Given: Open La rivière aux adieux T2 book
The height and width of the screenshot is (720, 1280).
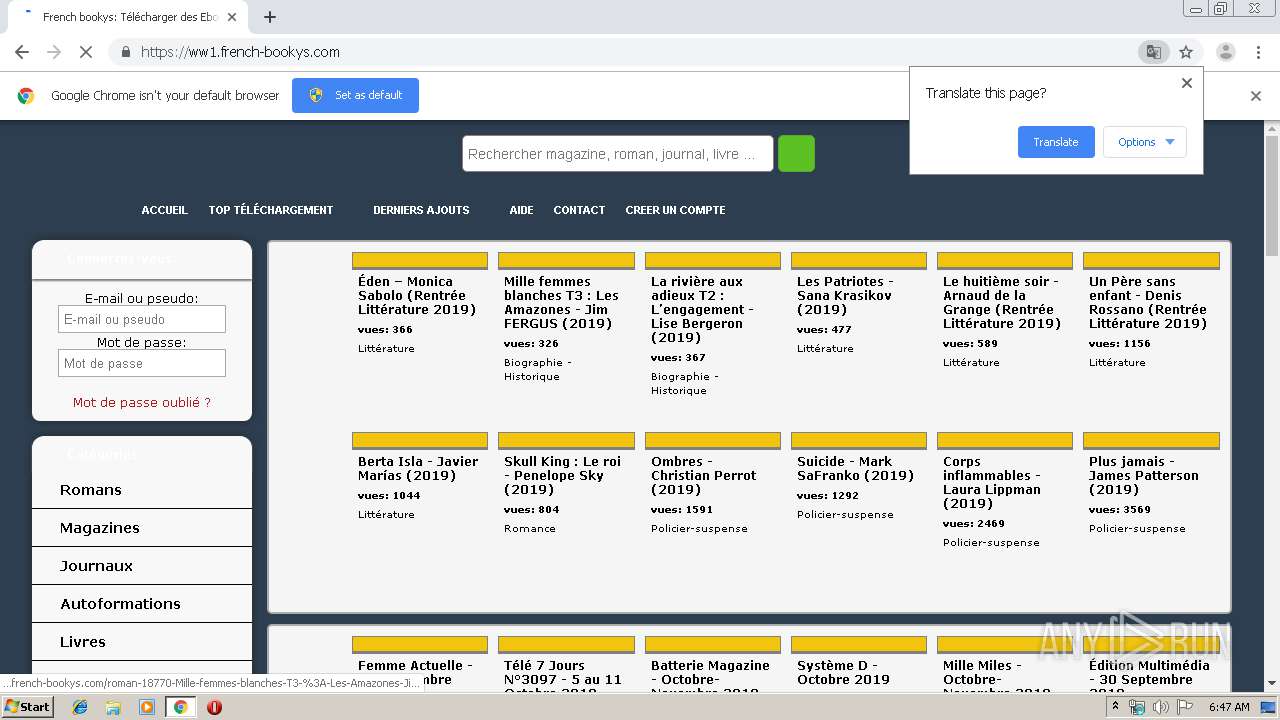Looking at the screenshot, I should (702, 309).
